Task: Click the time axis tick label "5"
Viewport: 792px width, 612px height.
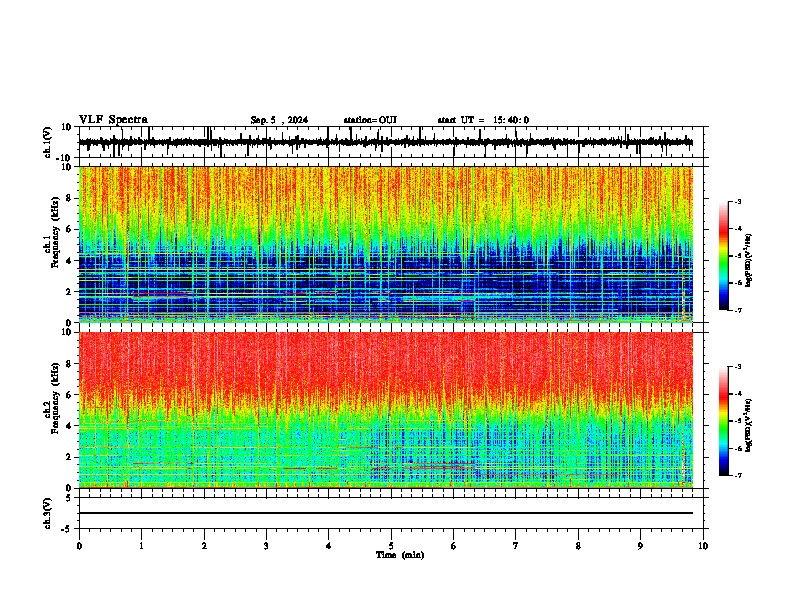Action: pos(391,546)
